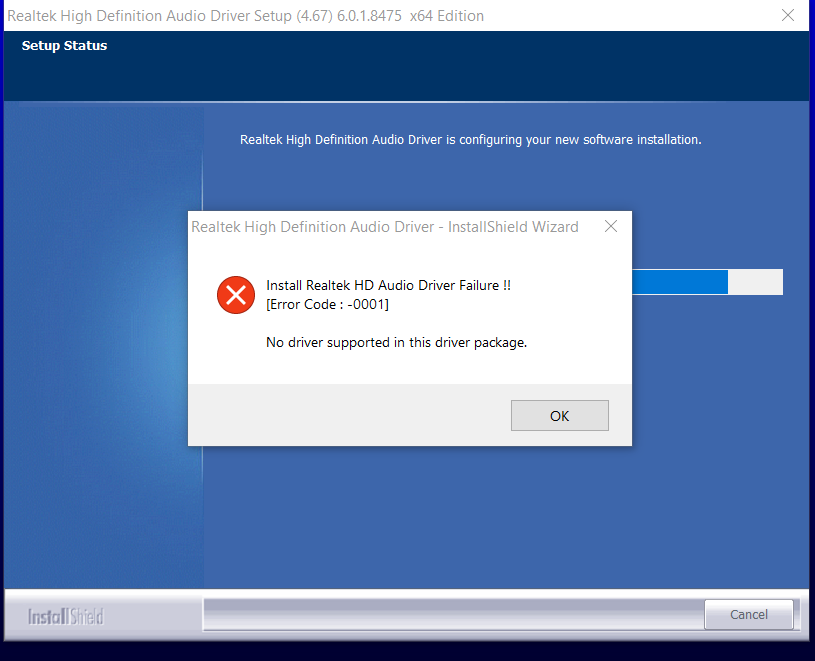
Task: Close the Realtek Audio Driver Setup window
Action: (788, 16)
